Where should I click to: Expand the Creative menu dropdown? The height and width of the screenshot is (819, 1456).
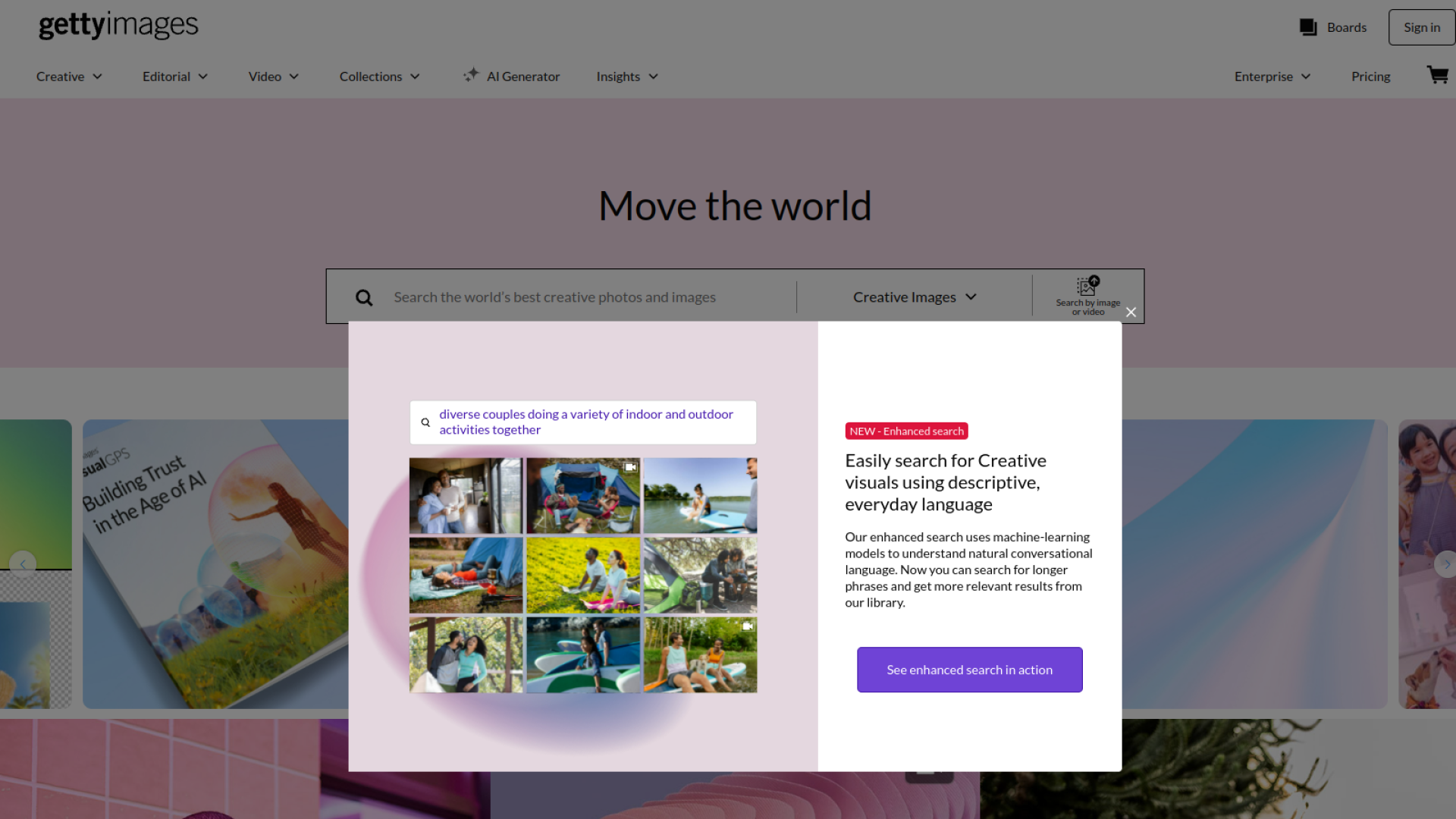[69, 77]
